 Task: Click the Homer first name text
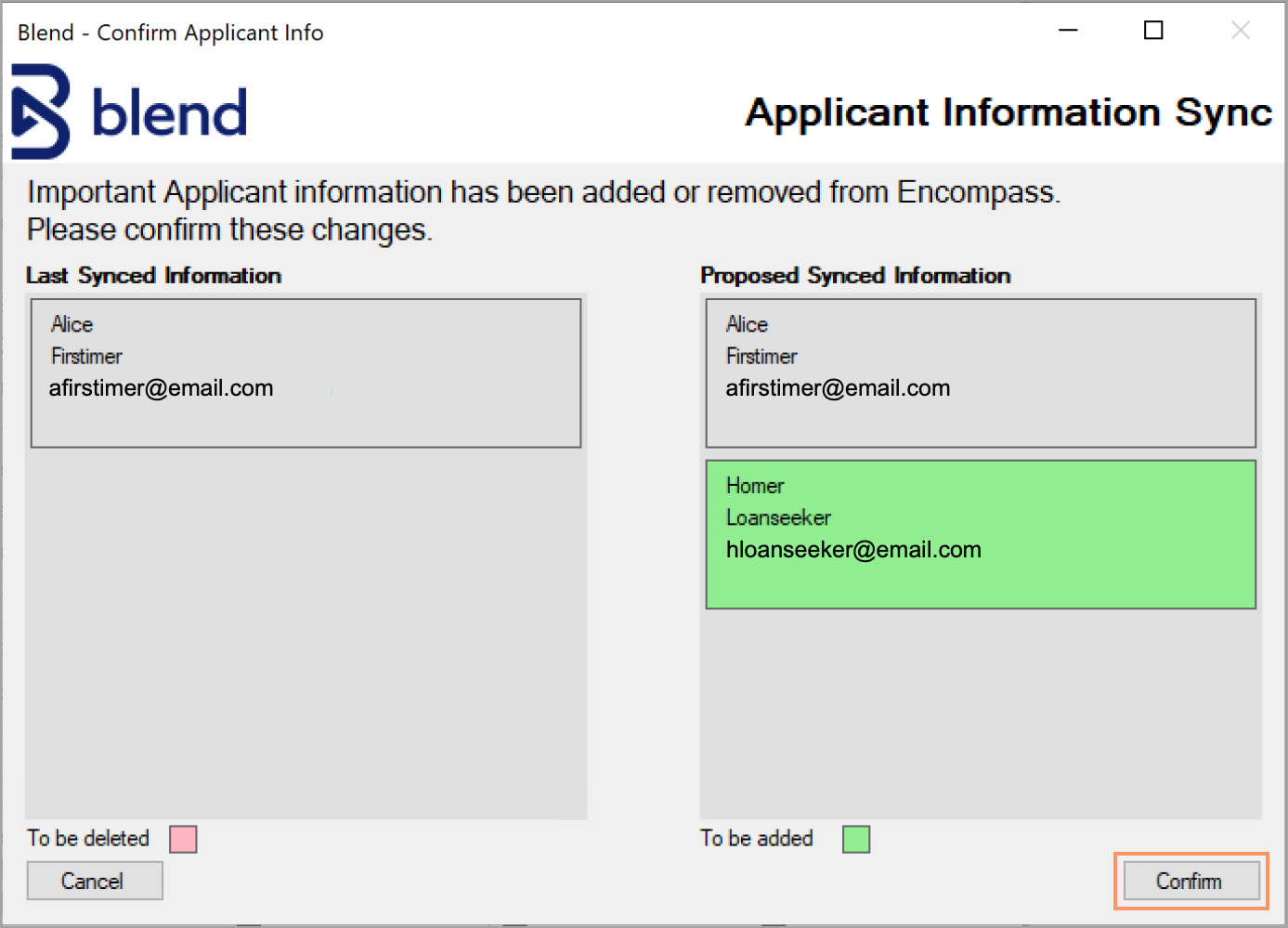pyautogui.click(x=755, y=486)
